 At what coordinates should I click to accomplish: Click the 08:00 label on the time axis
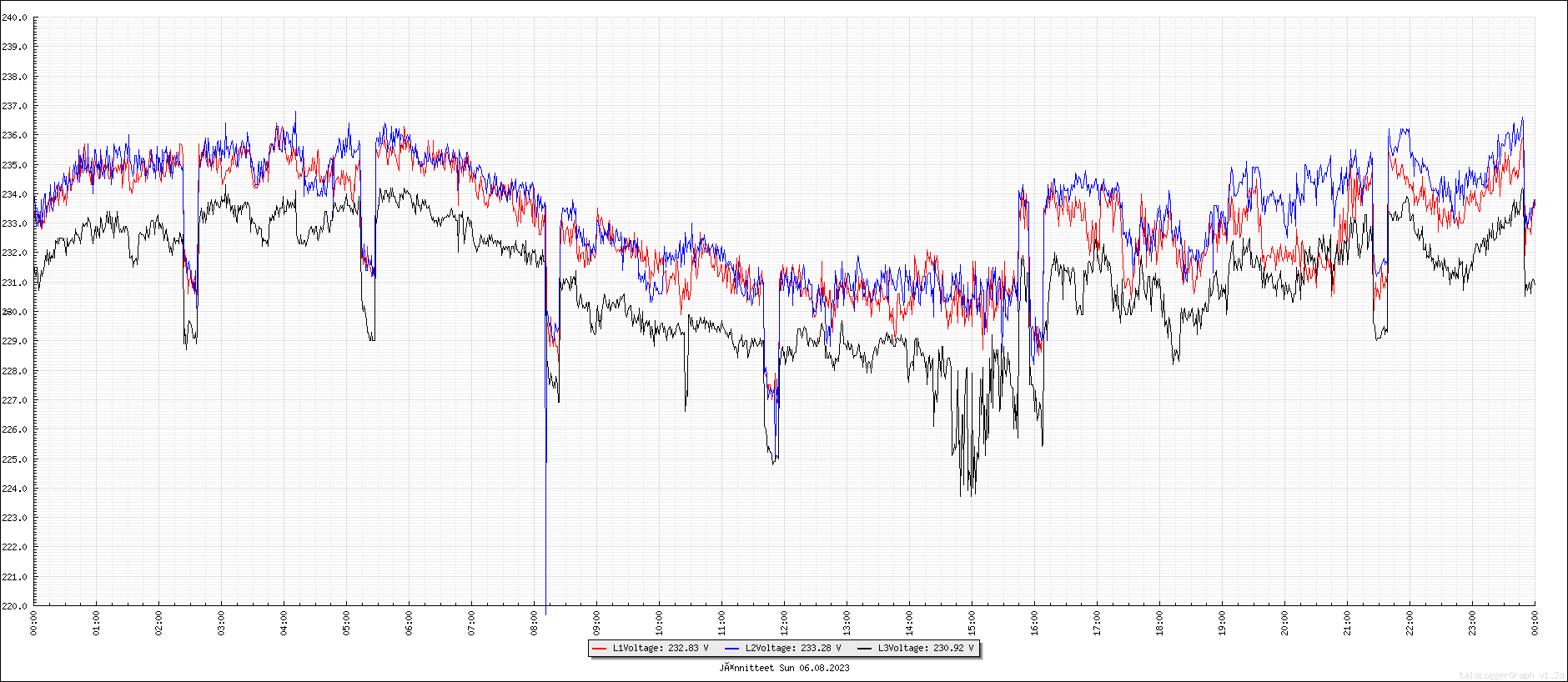click(x=534, y=623)
